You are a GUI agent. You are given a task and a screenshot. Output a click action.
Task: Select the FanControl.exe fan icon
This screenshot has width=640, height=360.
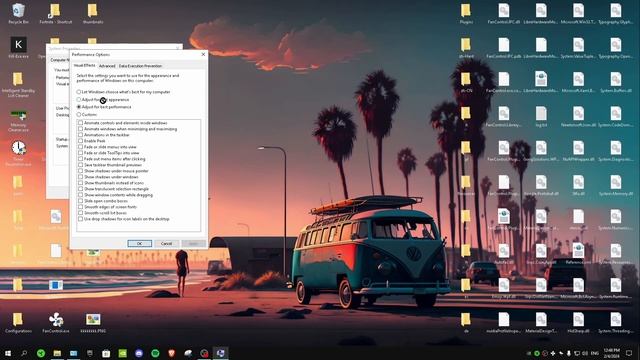pos(56,323)
